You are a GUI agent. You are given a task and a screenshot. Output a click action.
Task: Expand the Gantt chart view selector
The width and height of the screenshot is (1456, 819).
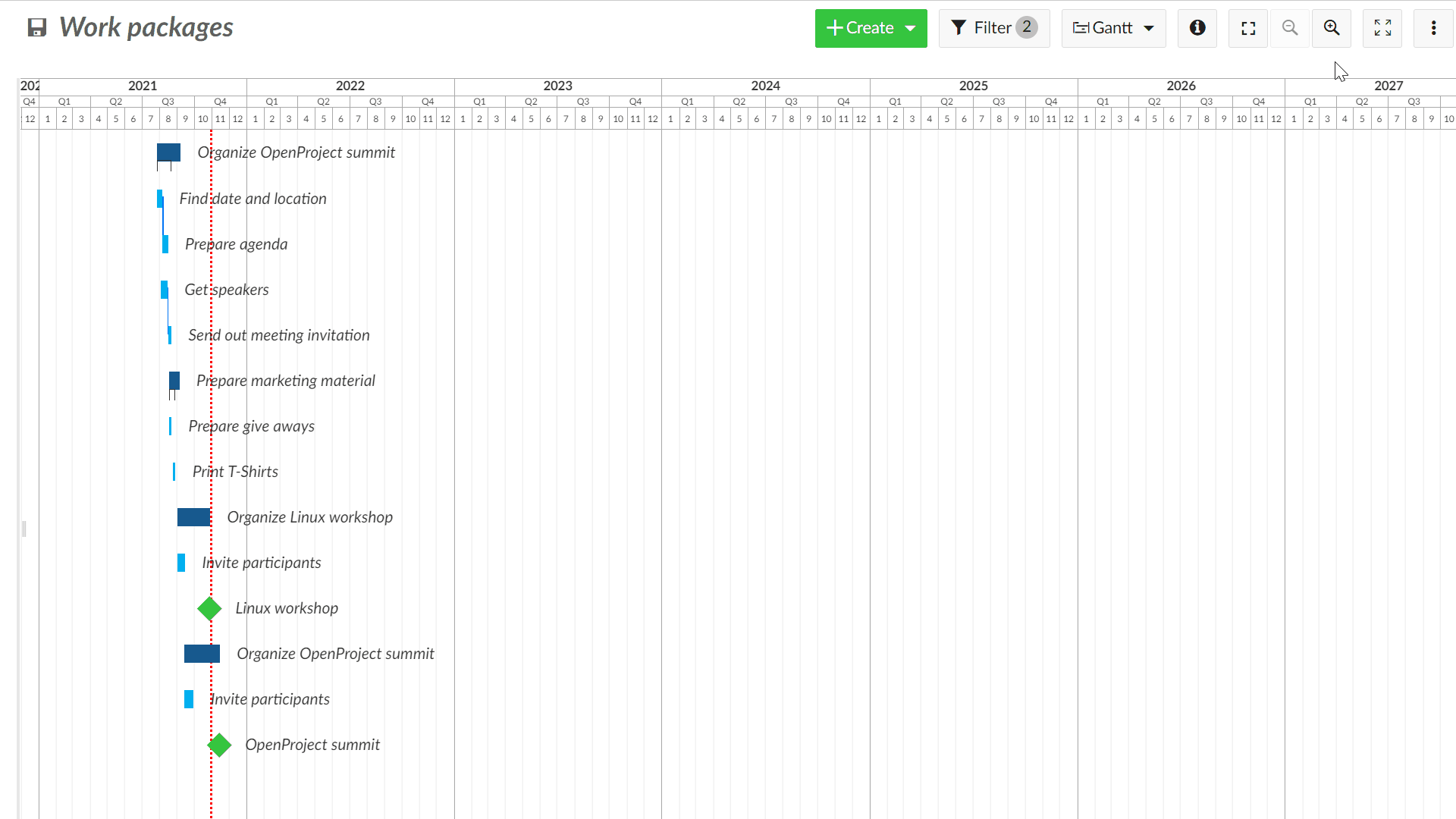click(1149, 27)
